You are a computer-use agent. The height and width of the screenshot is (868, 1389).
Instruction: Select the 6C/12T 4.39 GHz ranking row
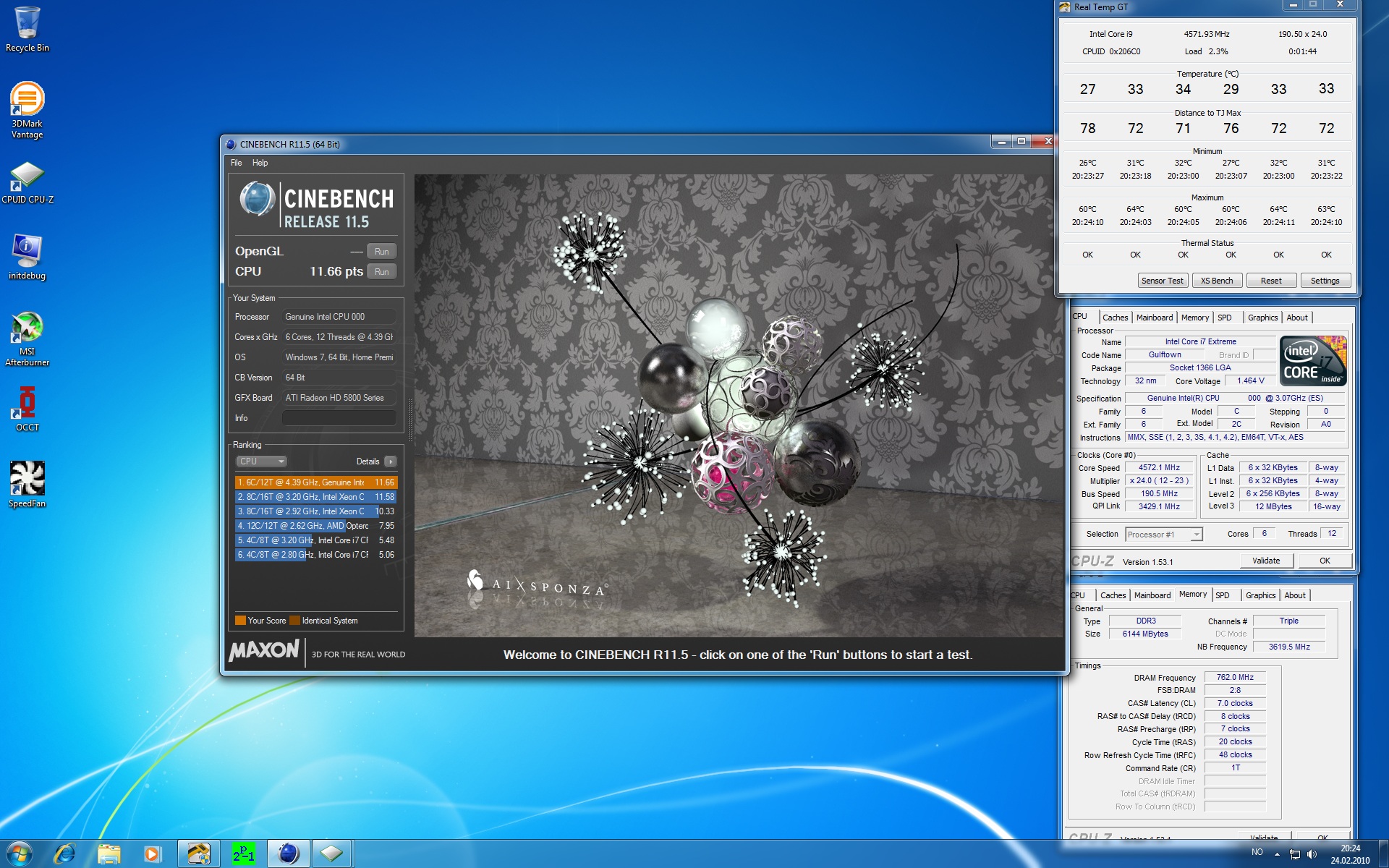tap(316, 482)
